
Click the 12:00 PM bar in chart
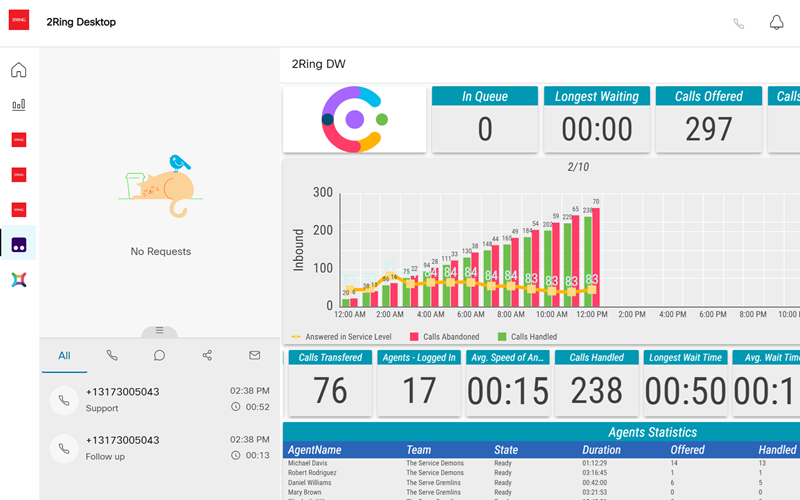592,257
